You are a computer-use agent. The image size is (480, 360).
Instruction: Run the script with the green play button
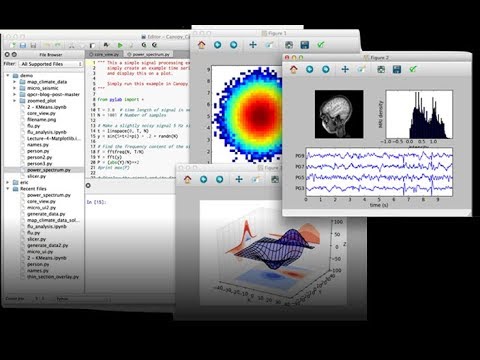point(120,45)
